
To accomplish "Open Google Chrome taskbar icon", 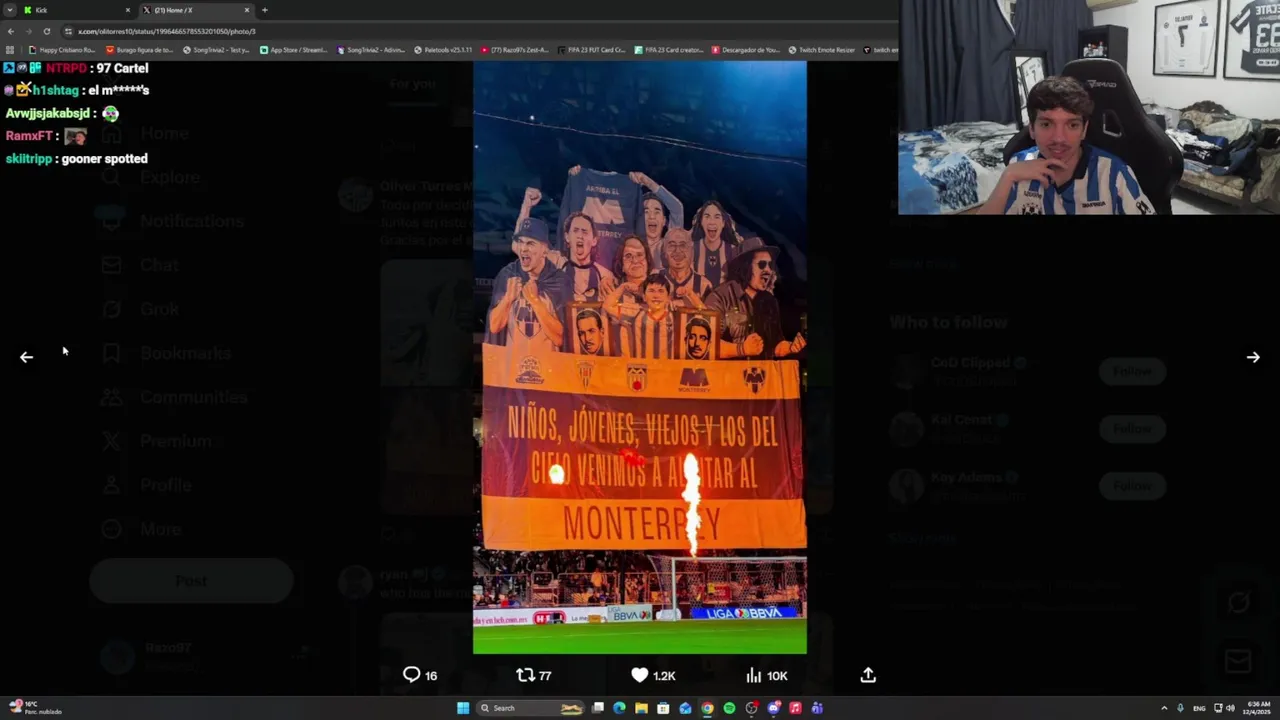I will [x=707, y=708].
